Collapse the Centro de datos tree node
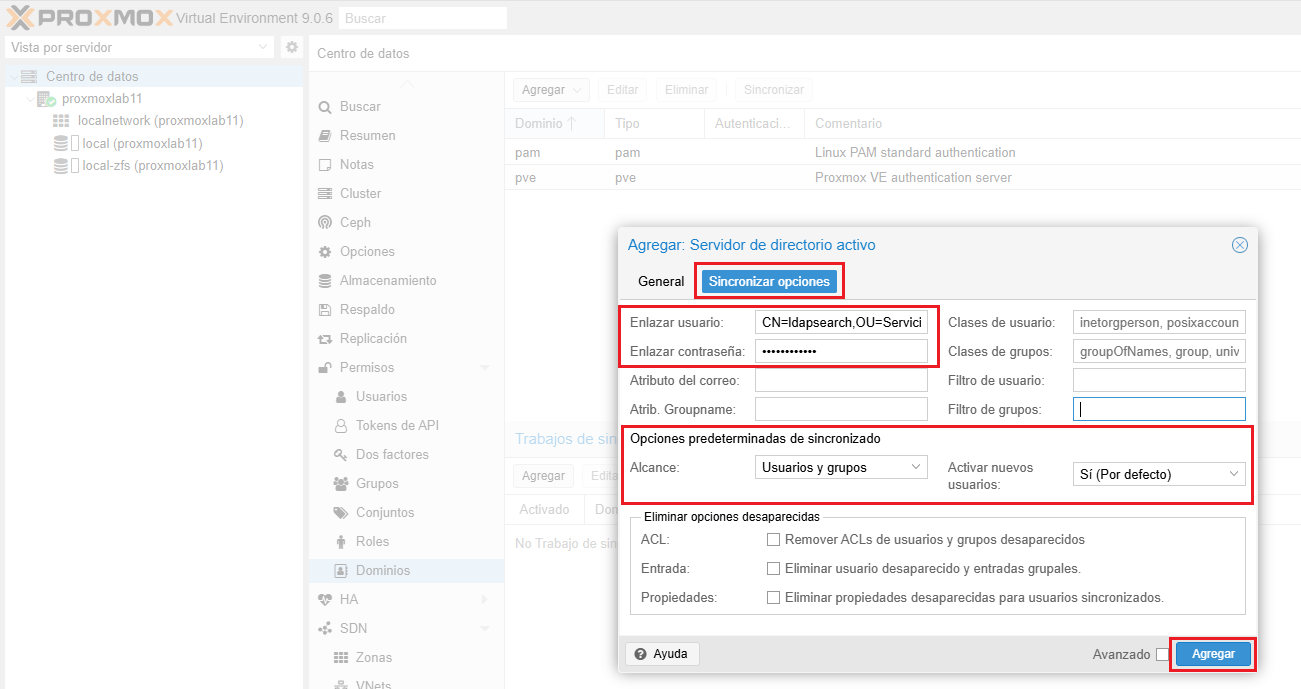Viewport: 1301px width, 689px height. click(x=14, y=76)
